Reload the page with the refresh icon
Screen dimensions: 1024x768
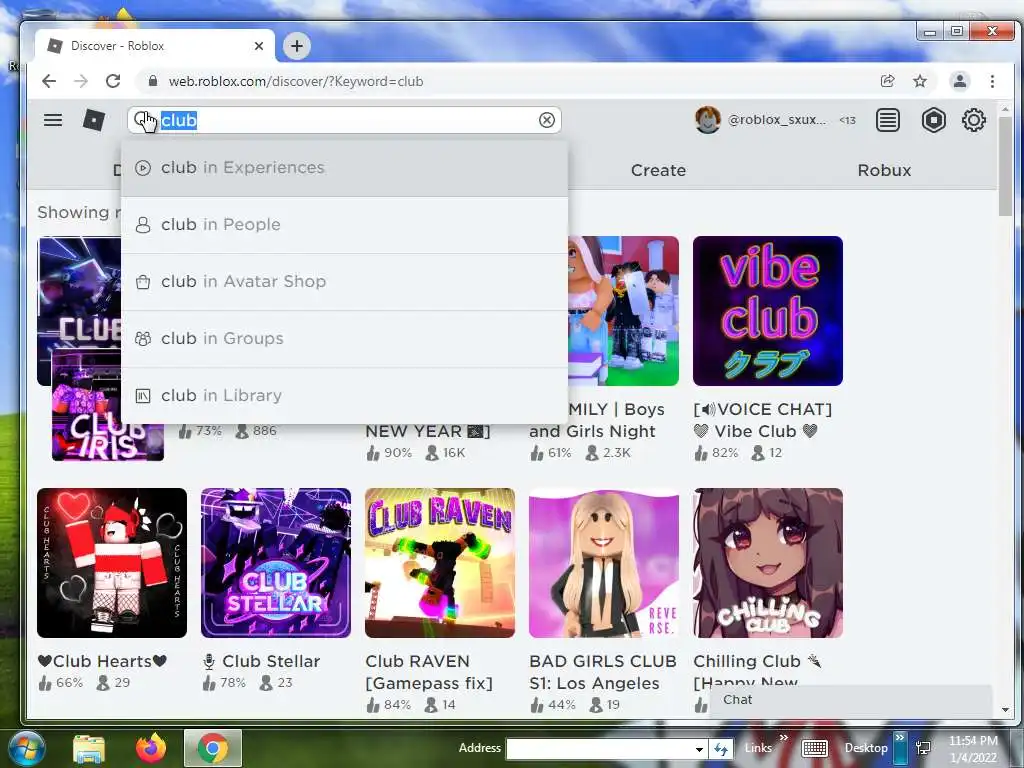pos(113,81)
